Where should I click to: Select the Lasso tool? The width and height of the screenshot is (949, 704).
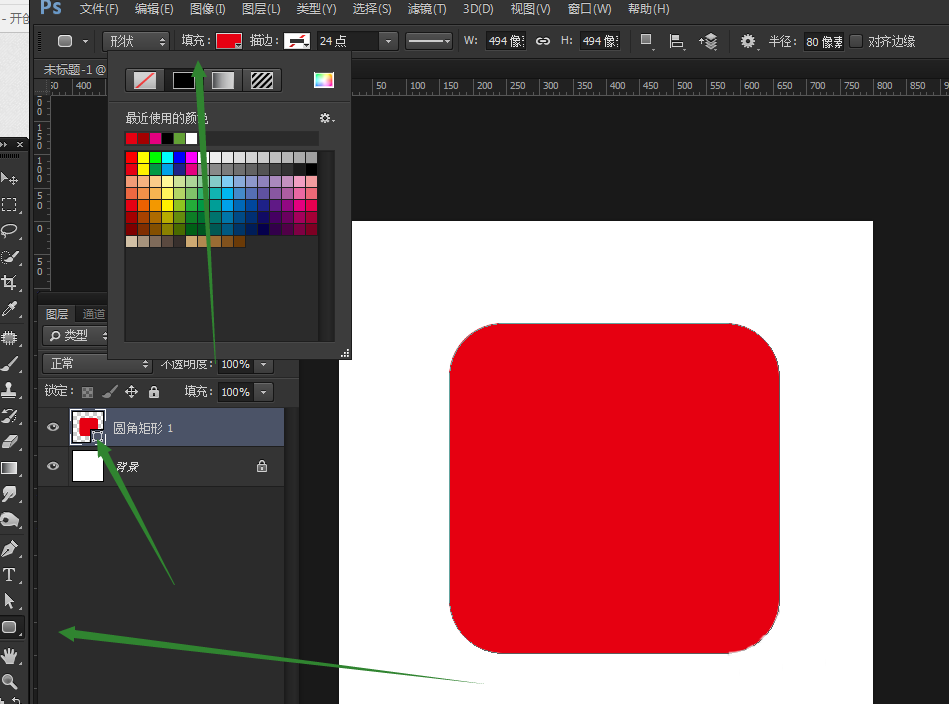(10, 231)
